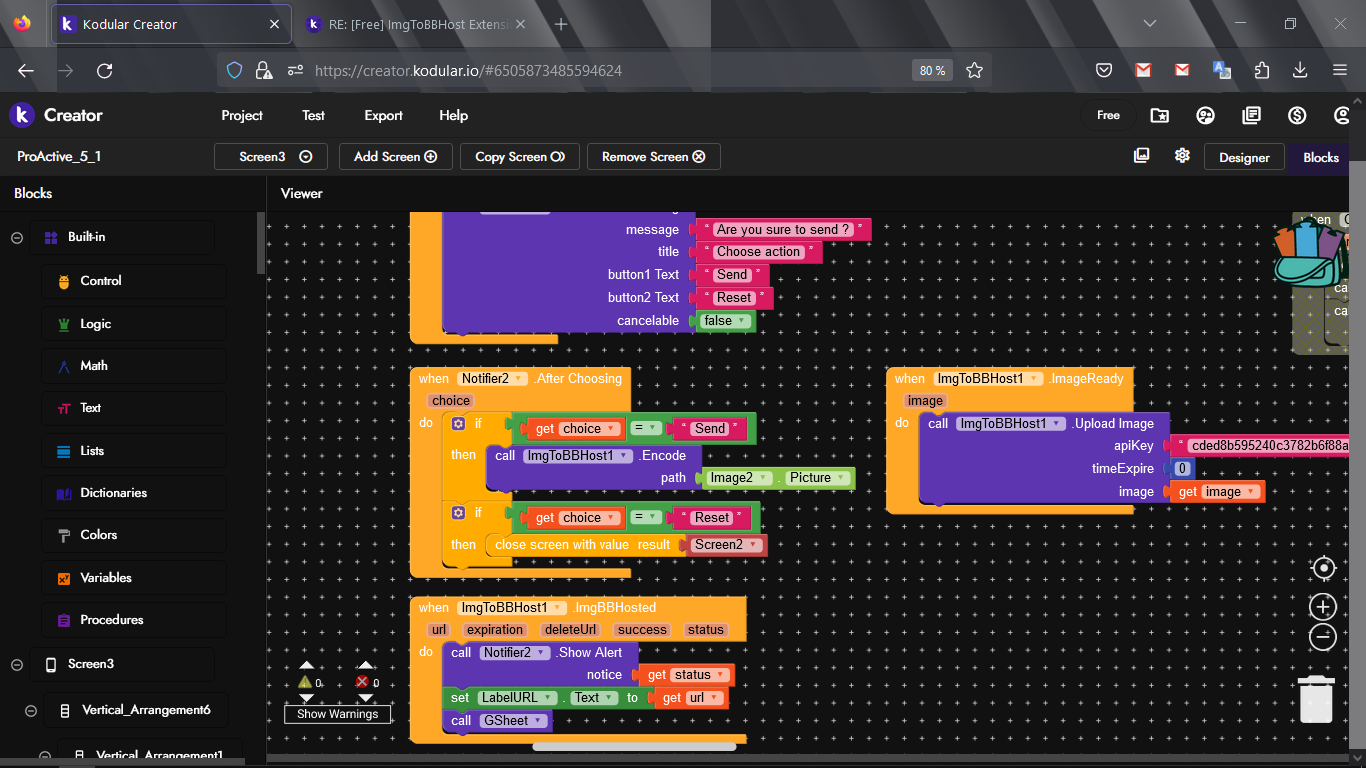Click the gear mutator on the Reset if block
1366x768 pixels.
coord(458,513)
